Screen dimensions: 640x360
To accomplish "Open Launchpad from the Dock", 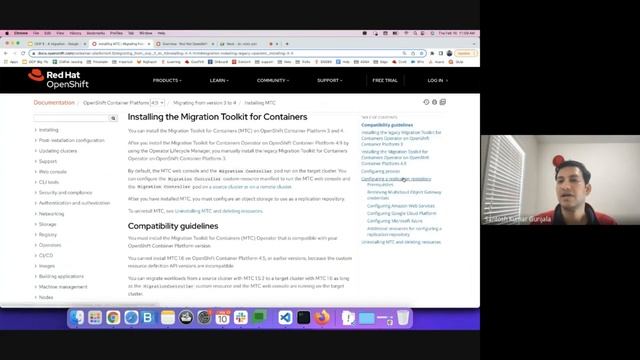I will (x=95, y=318).
